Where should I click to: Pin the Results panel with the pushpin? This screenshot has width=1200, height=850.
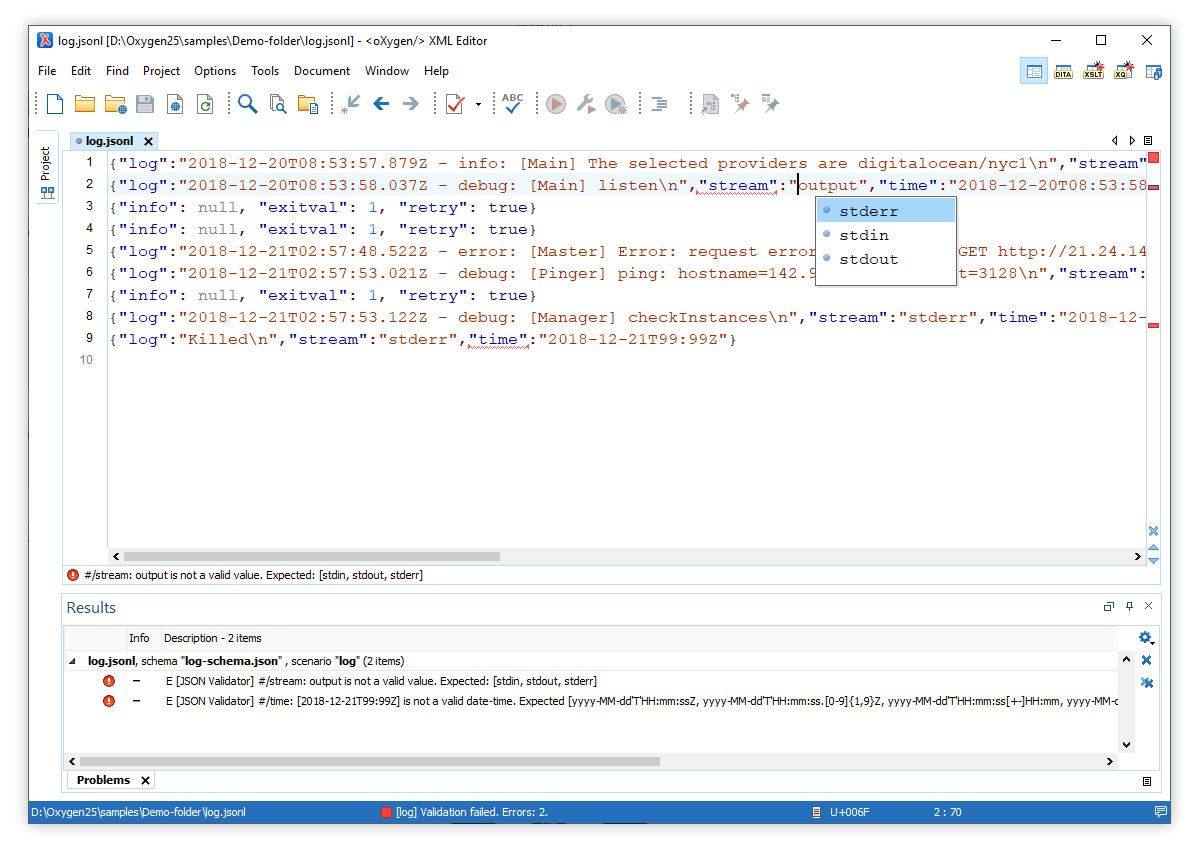pyautogui.click(x=1129, y=606)
